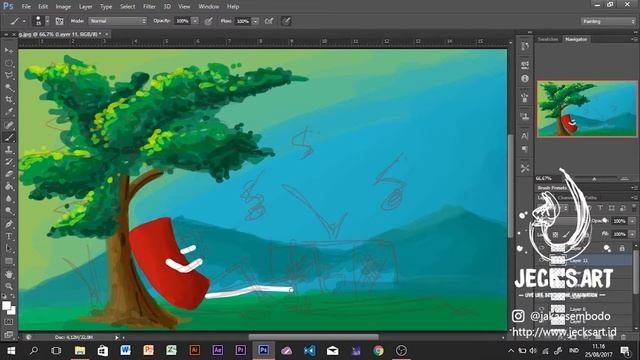Enable airbrush-style build-up
The image size is (640, 360).
(269, 21)
